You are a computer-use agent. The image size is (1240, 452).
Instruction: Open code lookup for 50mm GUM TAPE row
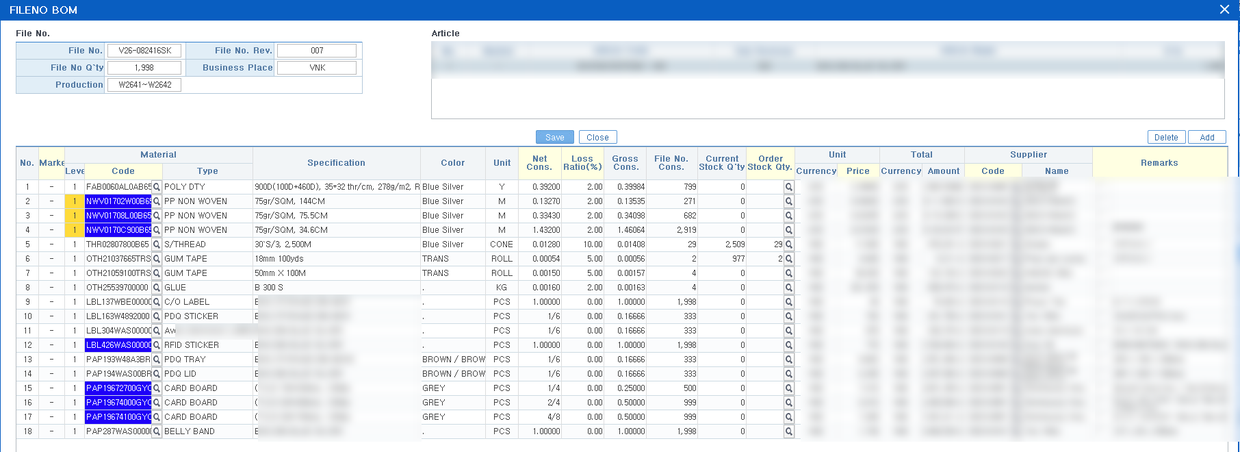tap(156, 273)
